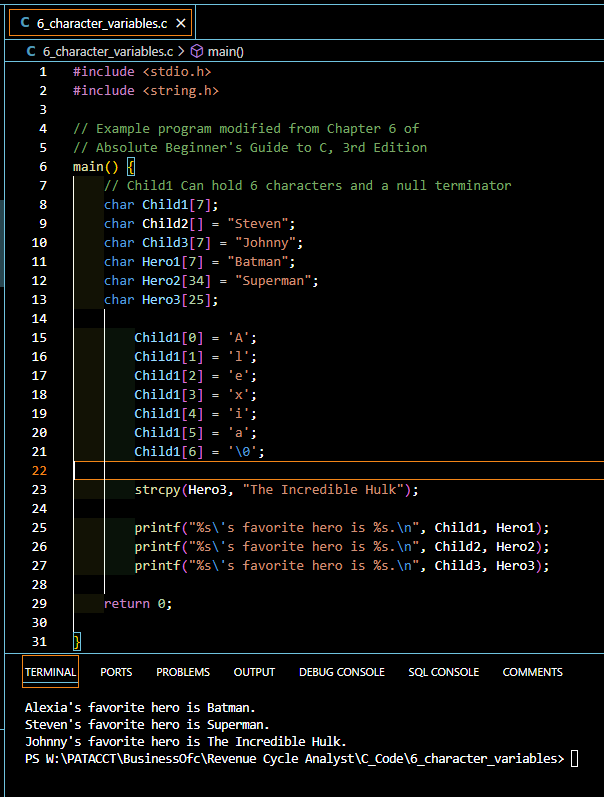Click the PS W:\PATACCT terminal path

[294, 758]
